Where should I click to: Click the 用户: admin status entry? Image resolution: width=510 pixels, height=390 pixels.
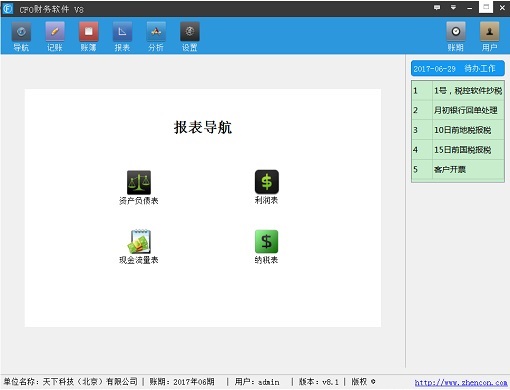click(x=257, y=382)
